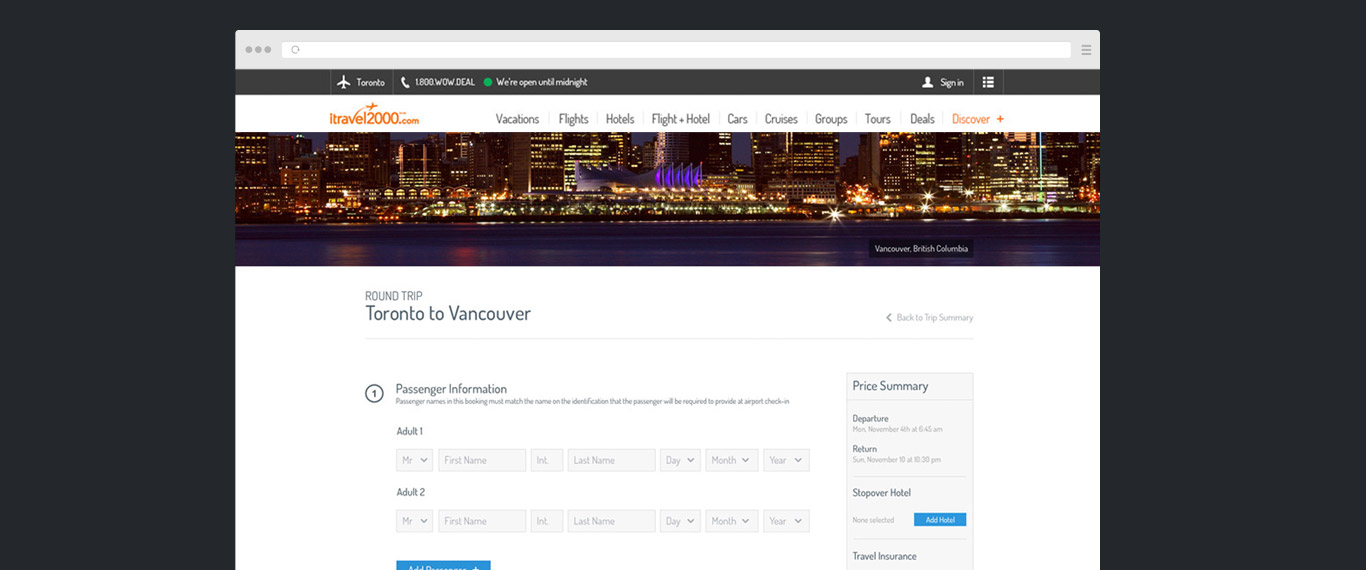Open Adult 1 Day dropdown
This screenshot has width=1366, height=570.
680,460
